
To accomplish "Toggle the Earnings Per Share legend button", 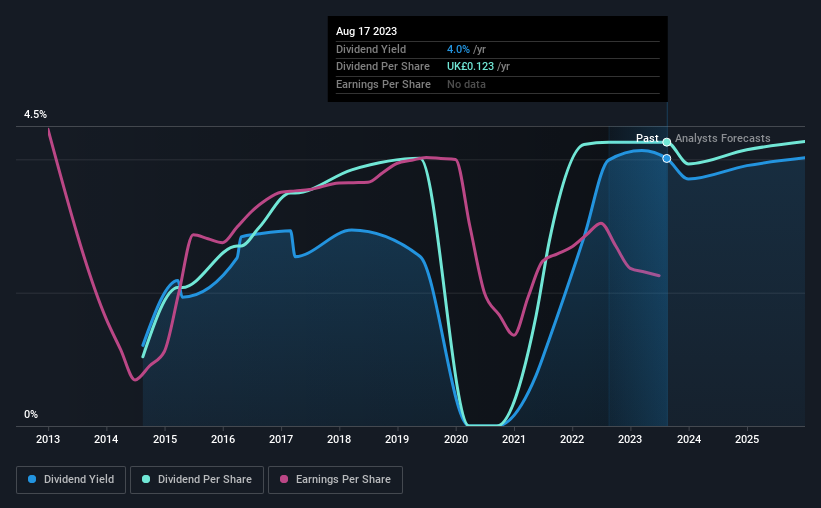I will pyautogui.click(x=335, y=480).
